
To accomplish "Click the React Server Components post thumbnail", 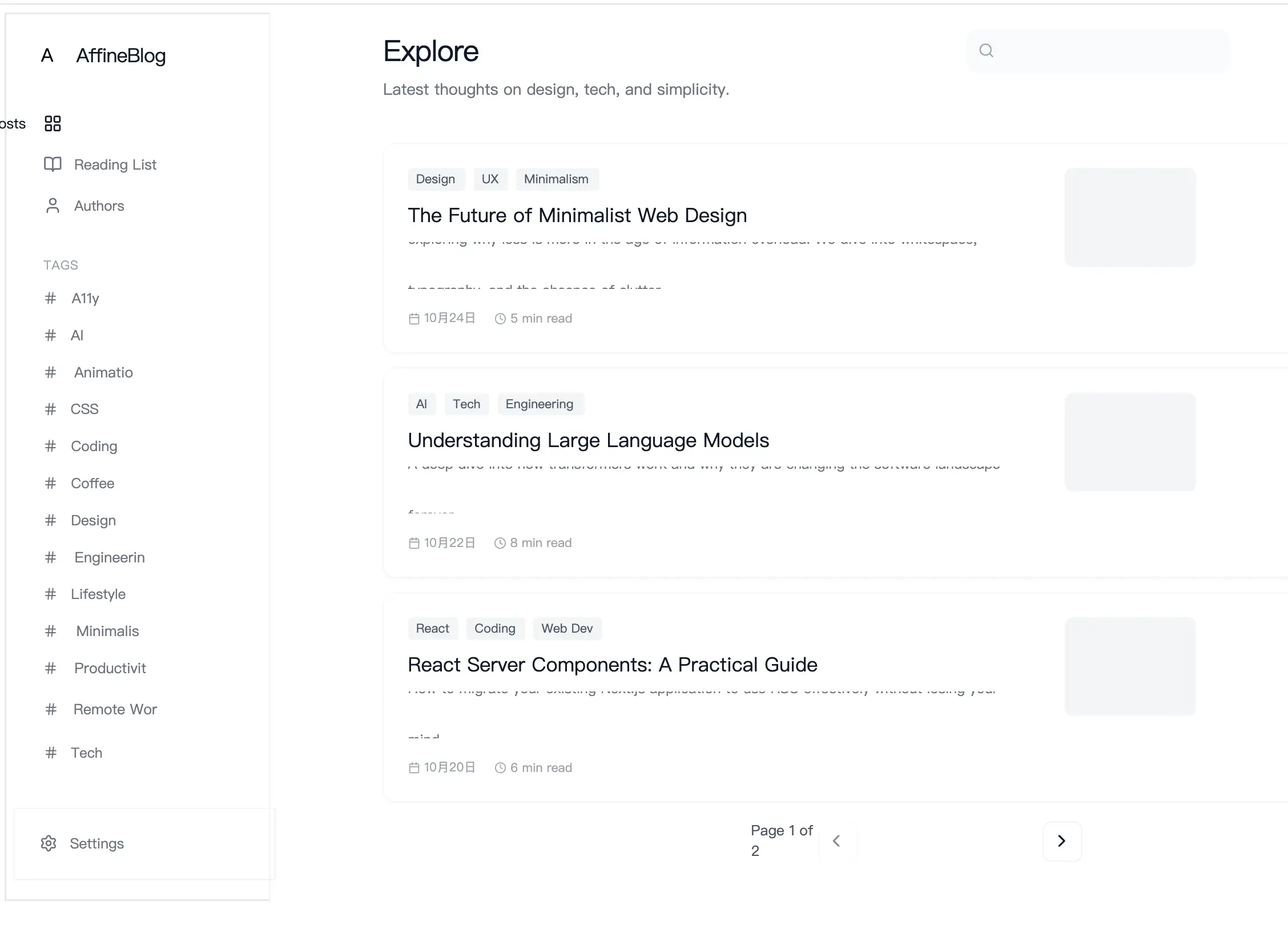I will [1129, 666].
